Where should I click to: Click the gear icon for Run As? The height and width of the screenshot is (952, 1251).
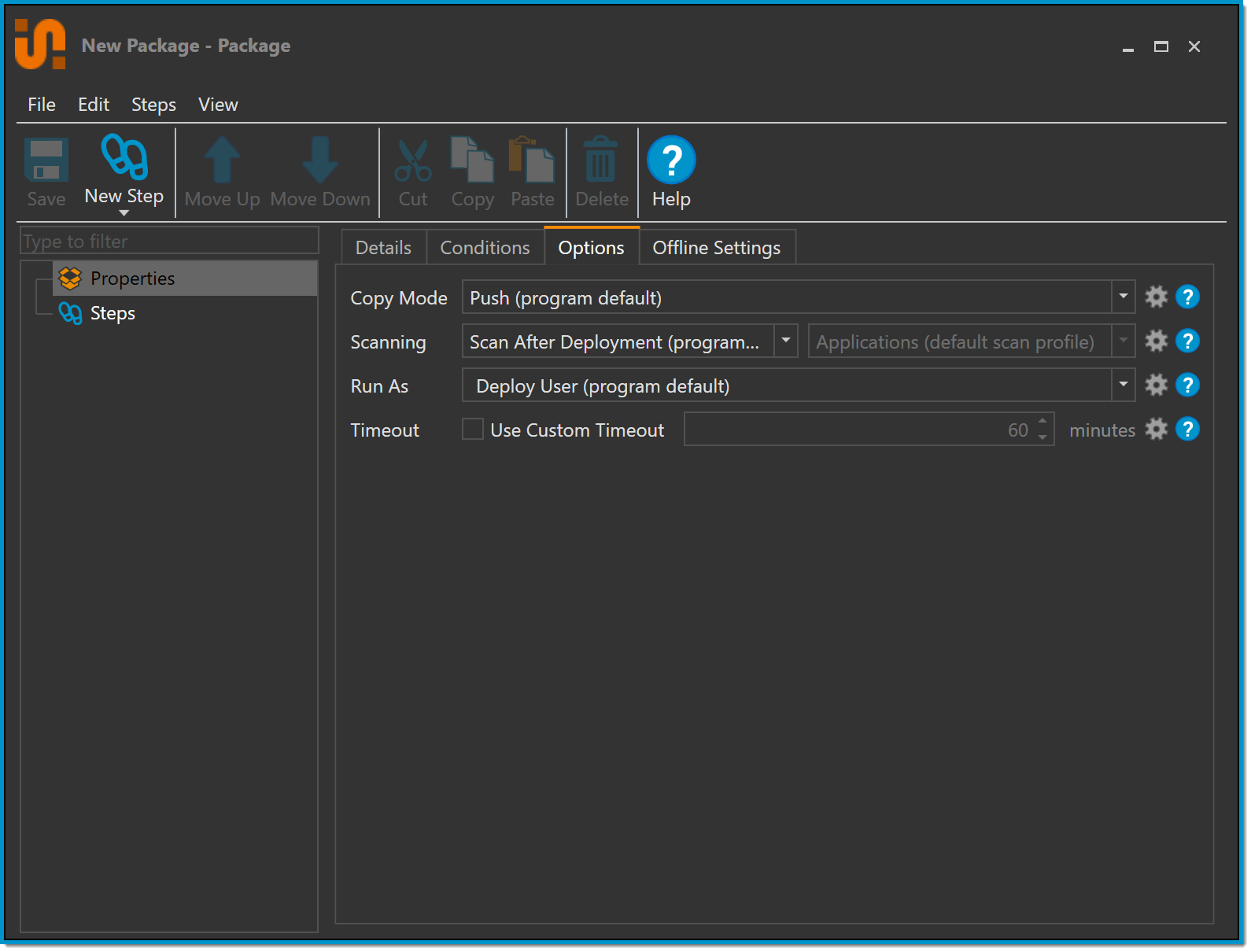1156,386
